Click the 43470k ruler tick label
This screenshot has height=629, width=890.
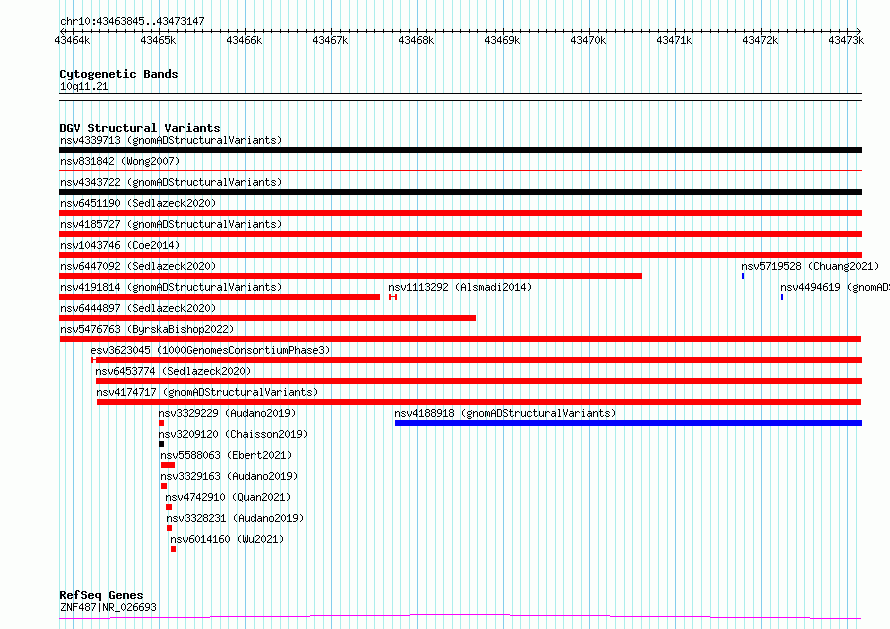tap(588, 40)
